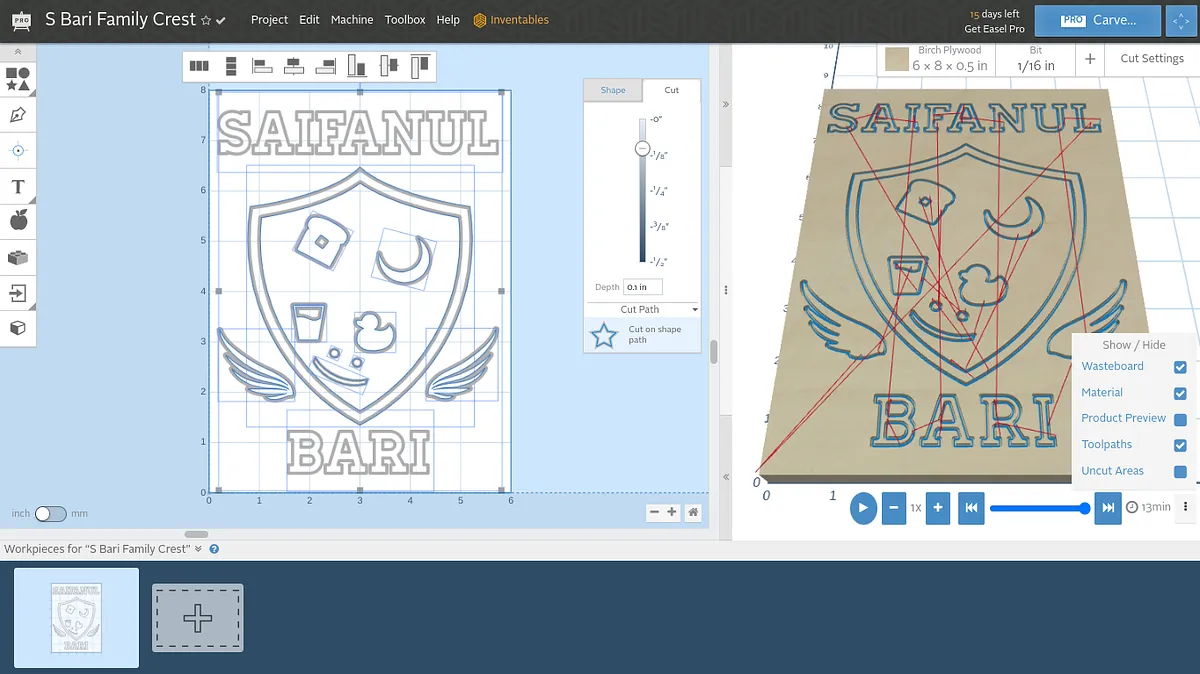Enable the Product Preview checkbox
Viewport: 1200px width, 674px height.
[1180, 419]
